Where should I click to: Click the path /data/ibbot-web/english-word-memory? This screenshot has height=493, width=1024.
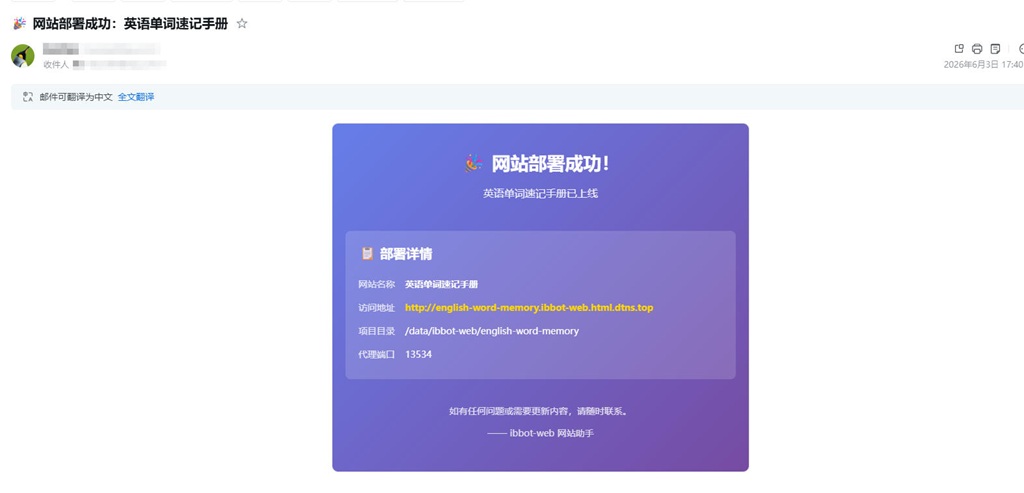492,331
